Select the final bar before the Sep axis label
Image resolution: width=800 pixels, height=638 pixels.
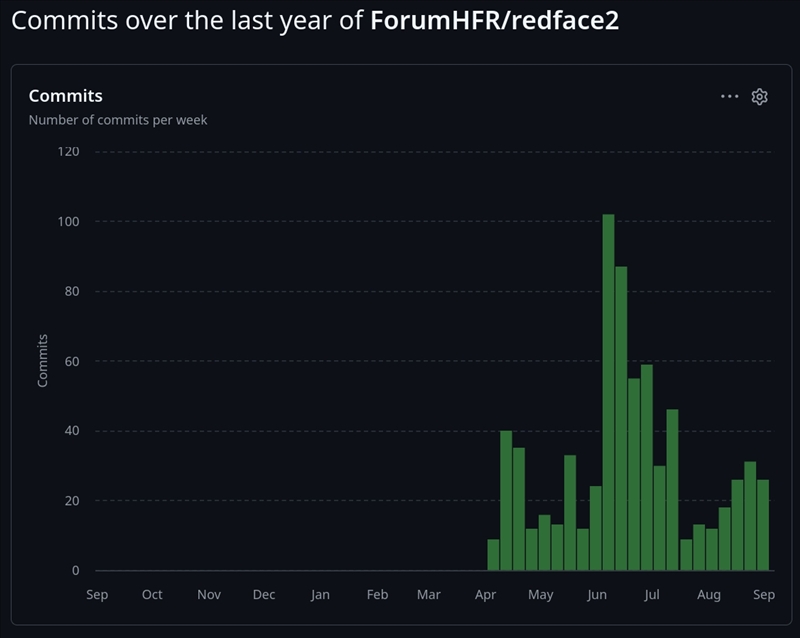tap(763, 525)
